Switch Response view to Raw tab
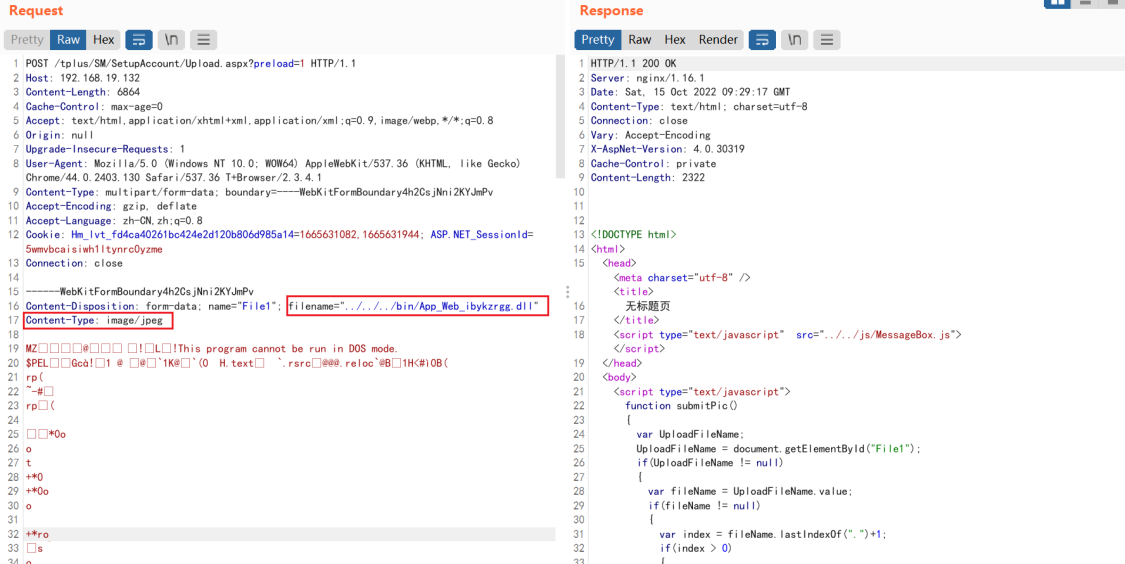1125x564 pixels. point(639,39)
